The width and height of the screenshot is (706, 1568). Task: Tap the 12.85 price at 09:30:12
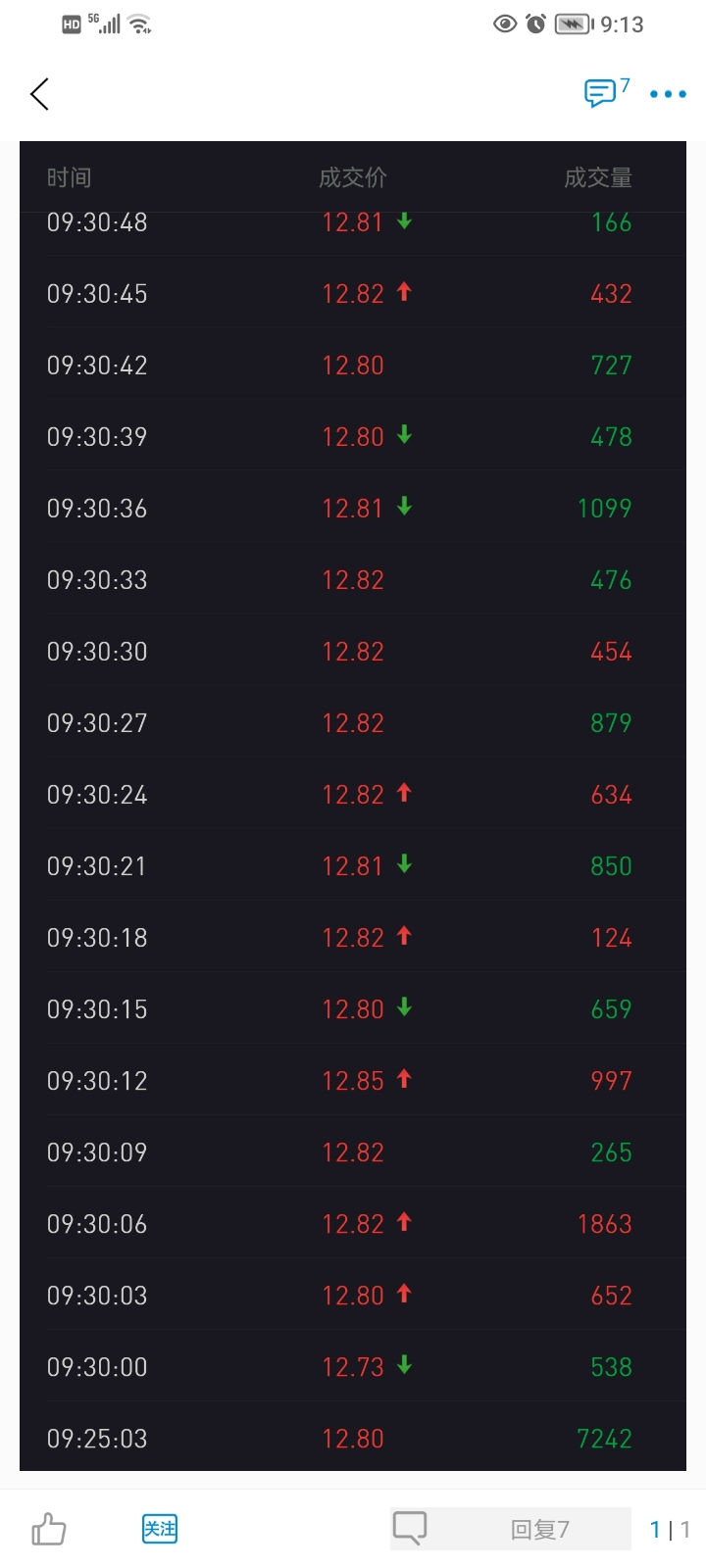[x=353, y=1081]
